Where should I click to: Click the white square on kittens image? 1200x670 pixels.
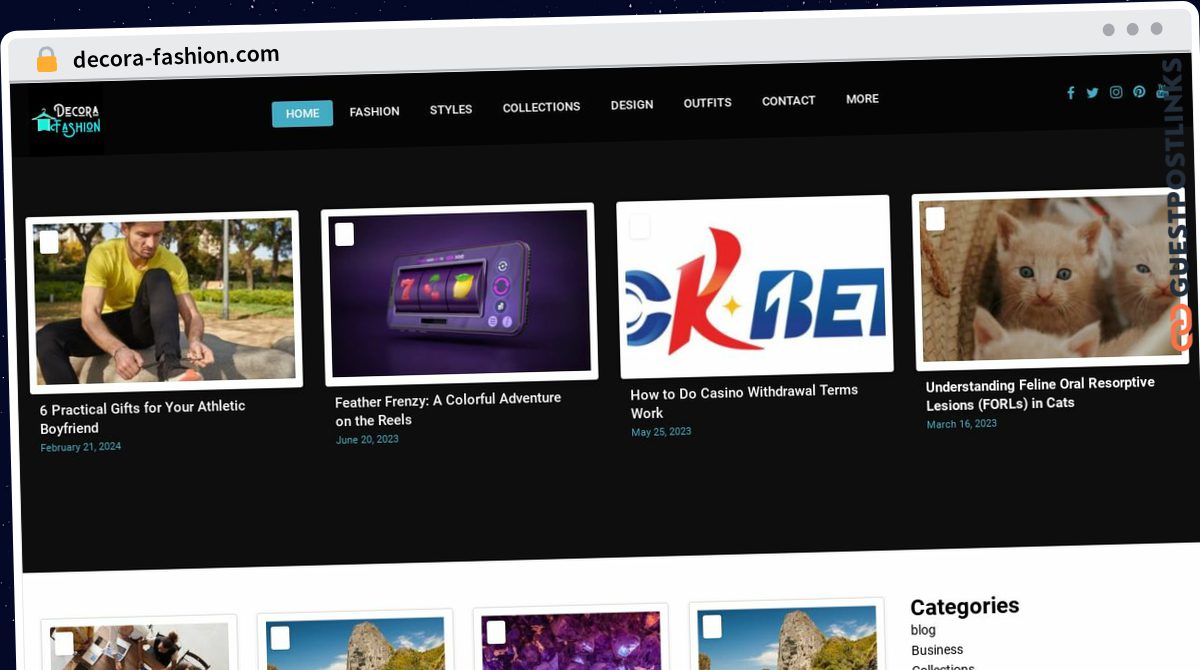pyautogui.click(x=935, y=219)
